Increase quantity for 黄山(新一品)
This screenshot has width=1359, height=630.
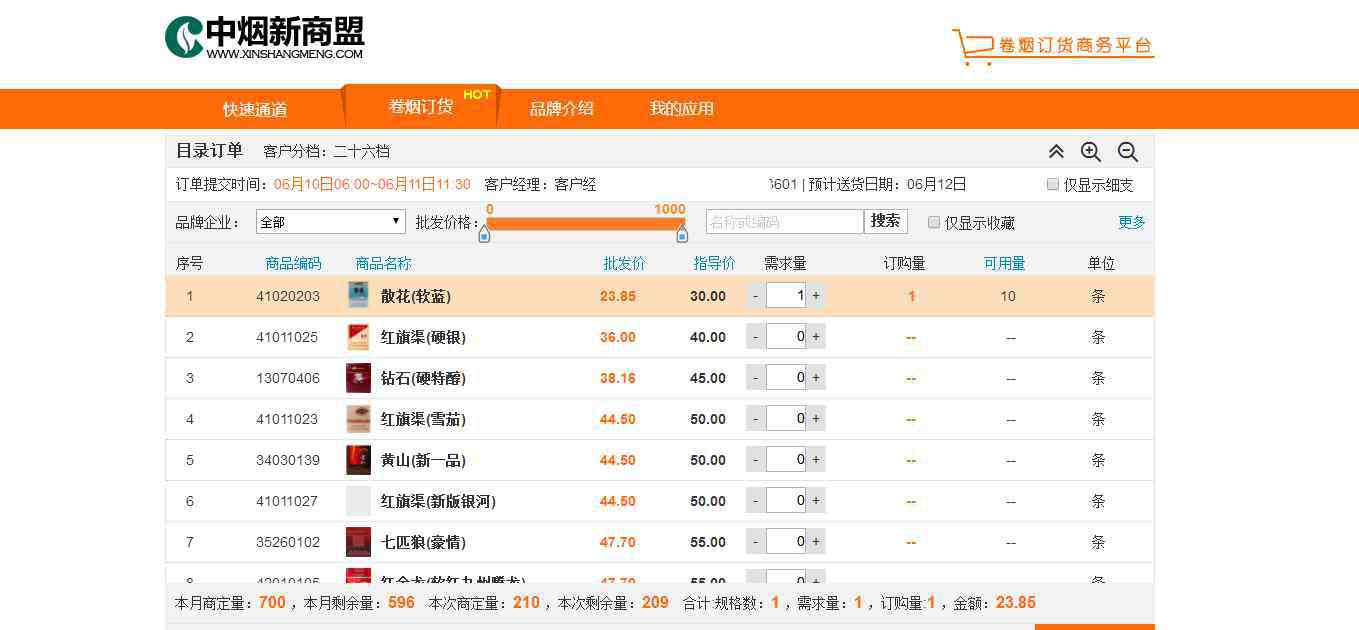pyautogui.click(x=816, y=460)
